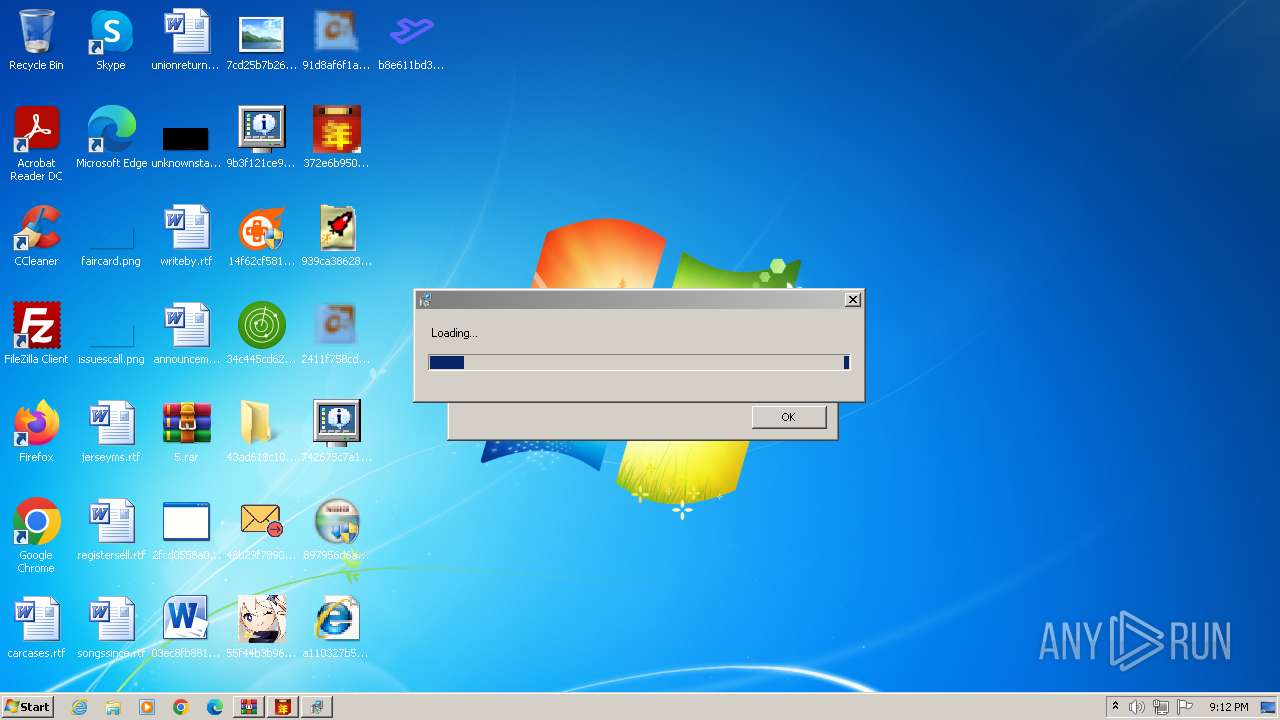
Task: Launch Google Chrome desktop shortcut
Action: [x=36, y=537]
